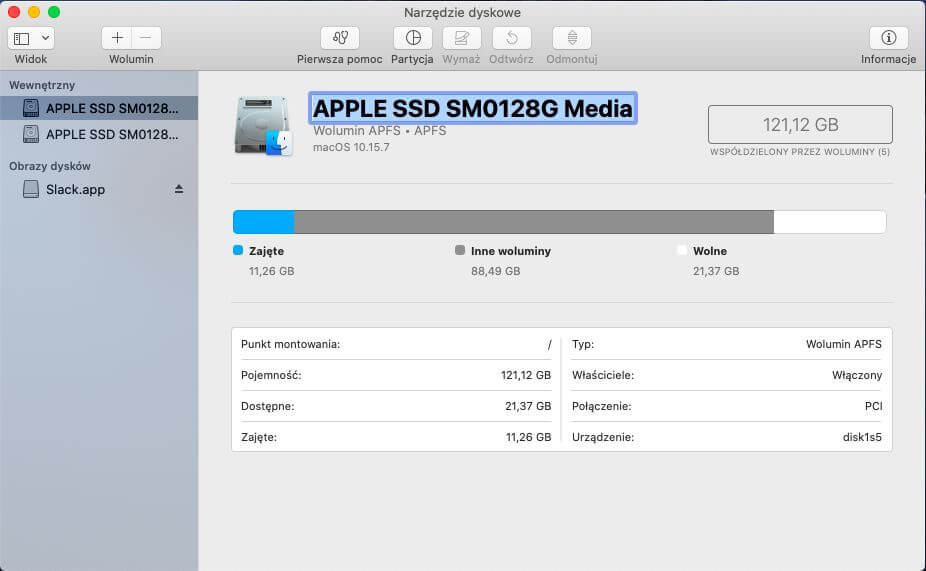Click the Zajęte 11,26 GB table value

click(x=529, y=438)
